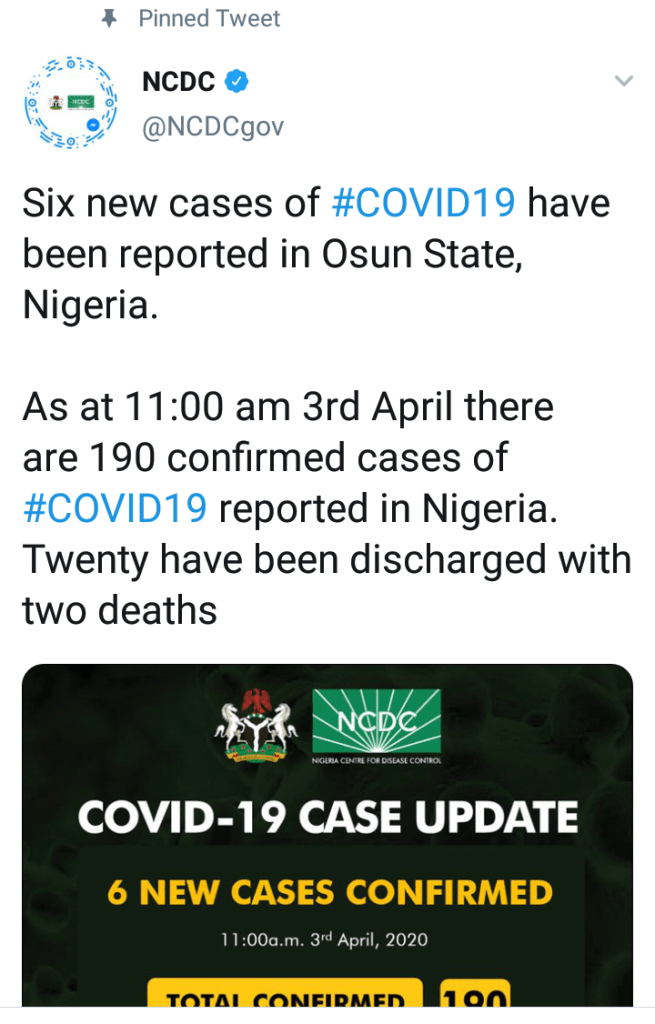Click the '6 NEW CASES CONFIRMED' banner
This screenshot has width=655, height=1024.
coord(330,892)
